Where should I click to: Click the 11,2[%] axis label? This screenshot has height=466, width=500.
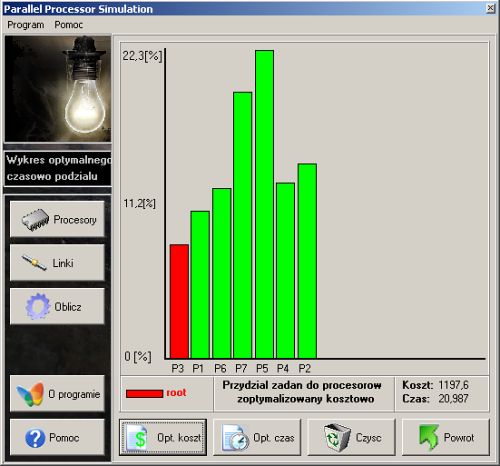[x=139, y=203]
